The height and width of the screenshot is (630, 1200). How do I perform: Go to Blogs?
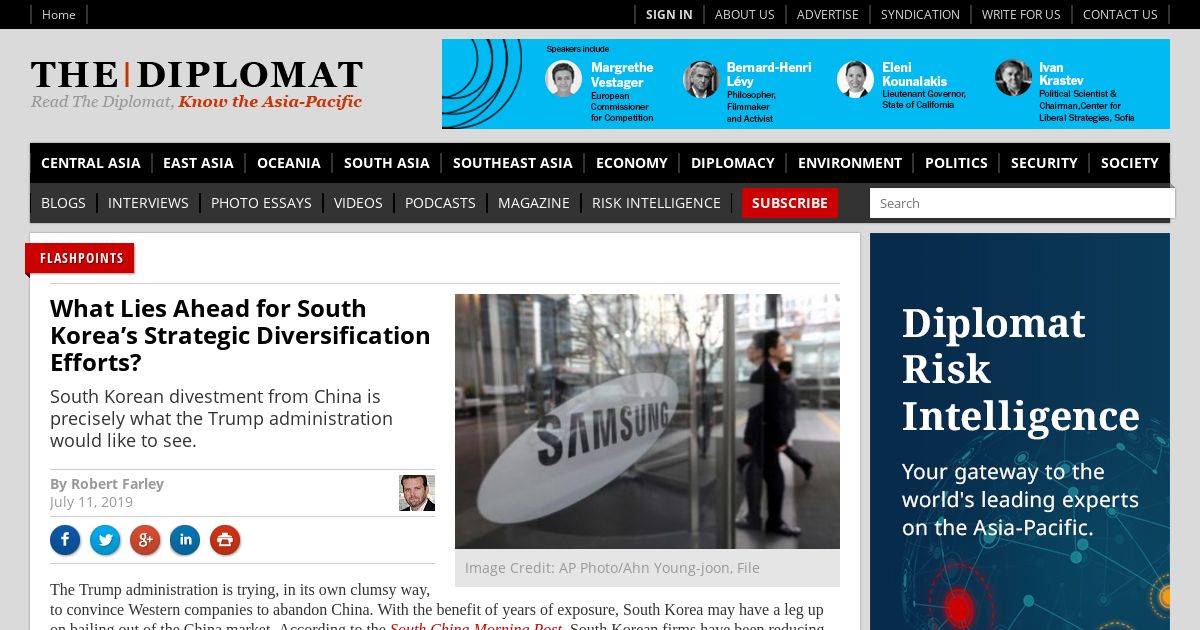click(63, 203)
